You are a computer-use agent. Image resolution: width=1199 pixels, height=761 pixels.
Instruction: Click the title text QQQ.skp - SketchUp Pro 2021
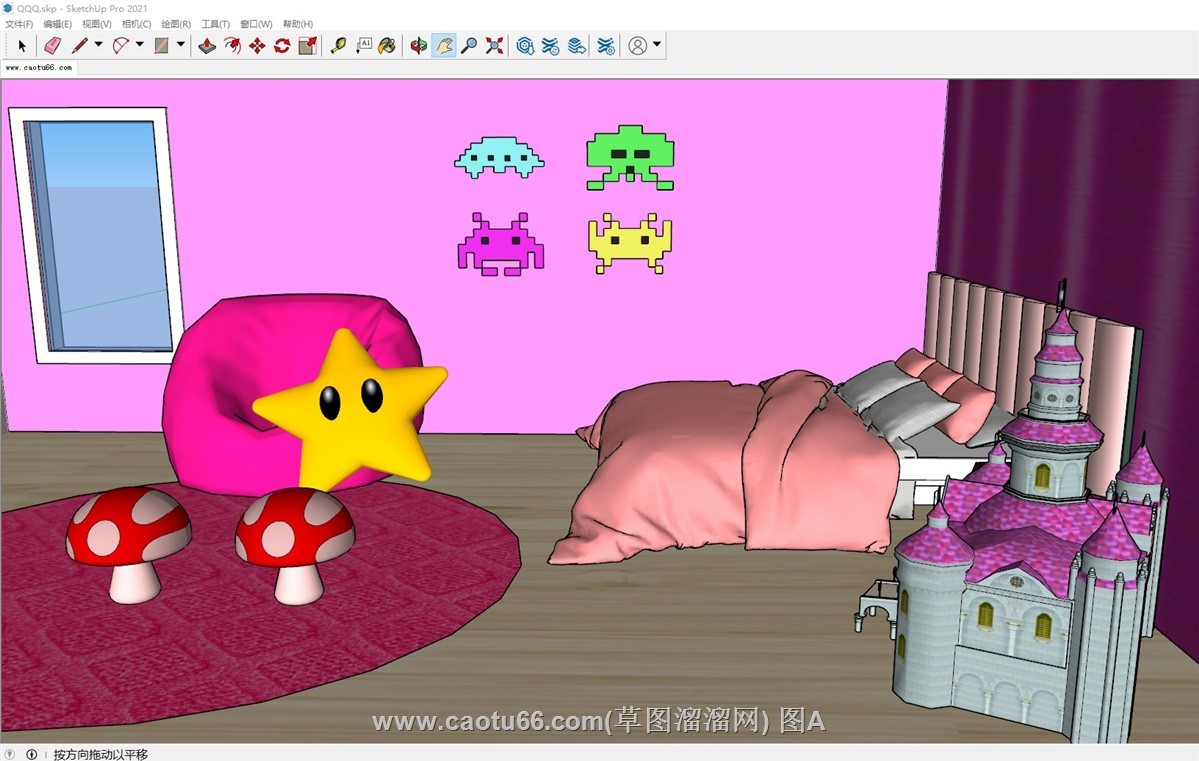point(82,8)
